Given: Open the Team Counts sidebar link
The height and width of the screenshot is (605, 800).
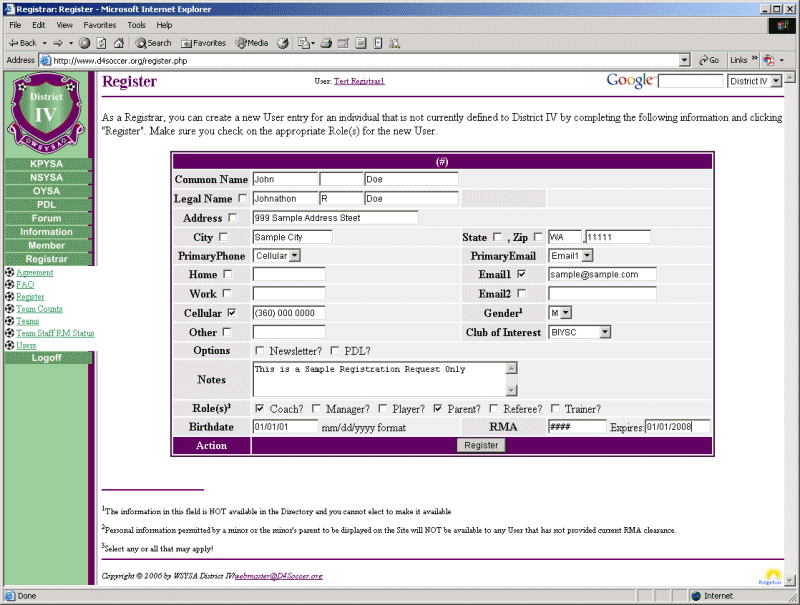Looking at the screenshot, I should 39,309.
